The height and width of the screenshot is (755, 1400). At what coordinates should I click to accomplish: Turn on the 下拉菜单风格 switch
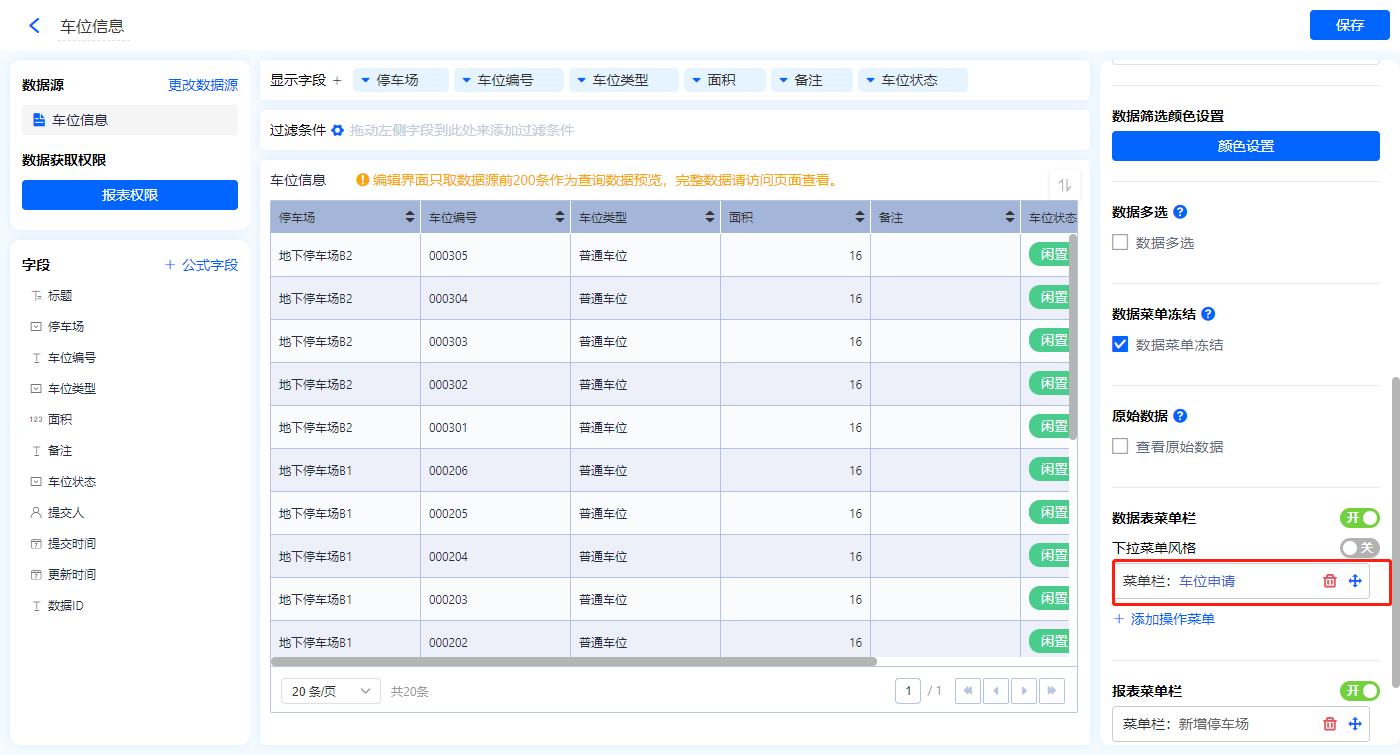coord(1359,548)
